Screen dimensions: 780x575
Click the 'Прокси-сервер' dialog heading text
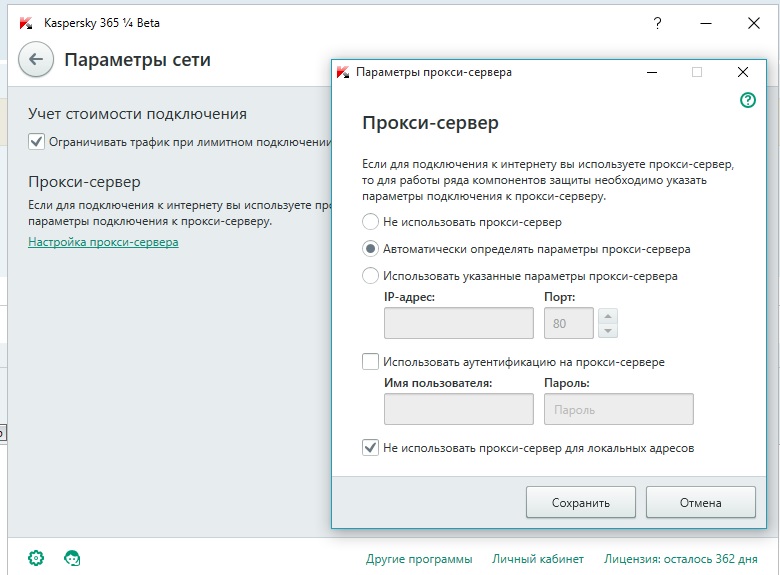(430, 122)
